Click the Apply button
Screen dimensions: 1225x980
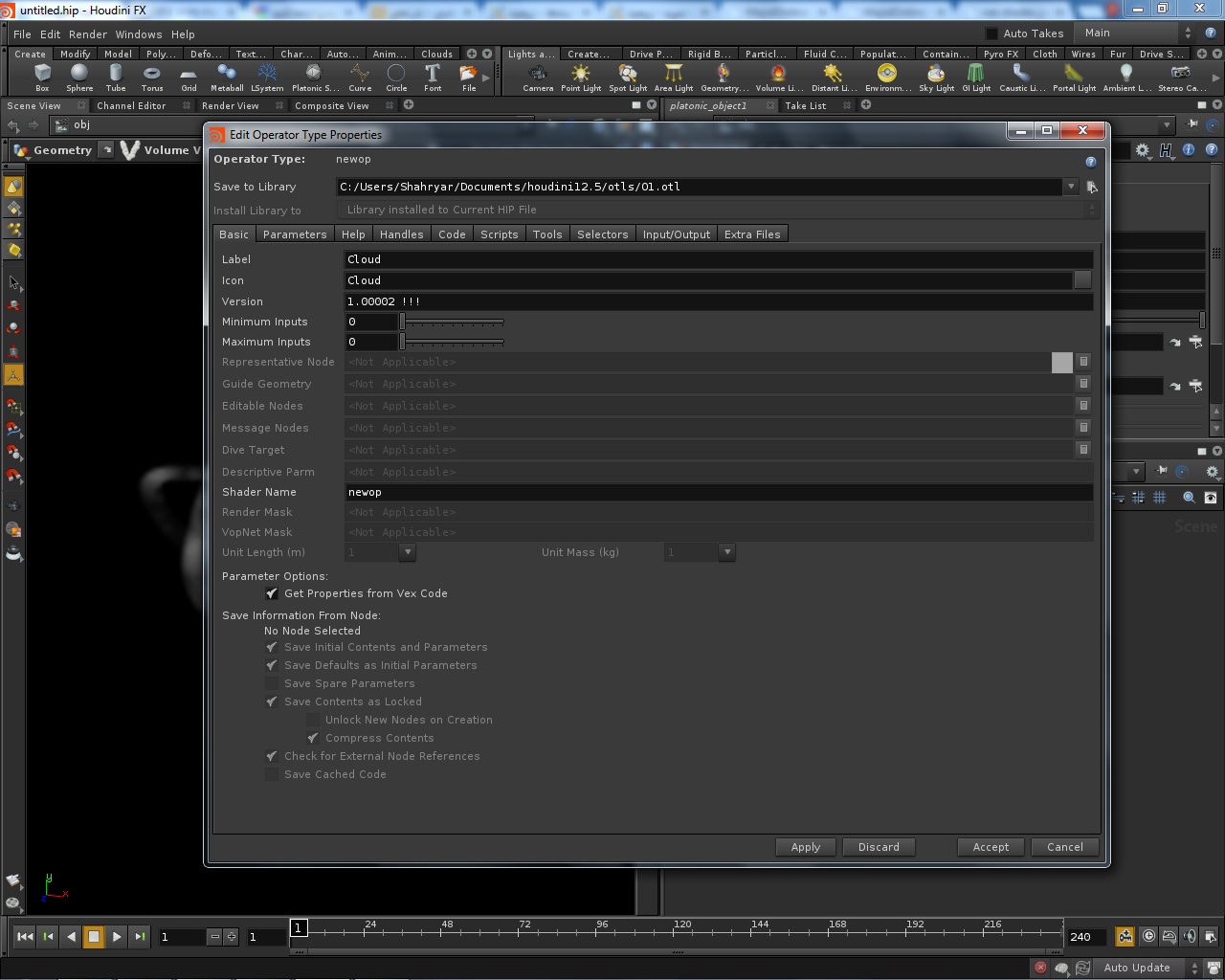point(806,847)
